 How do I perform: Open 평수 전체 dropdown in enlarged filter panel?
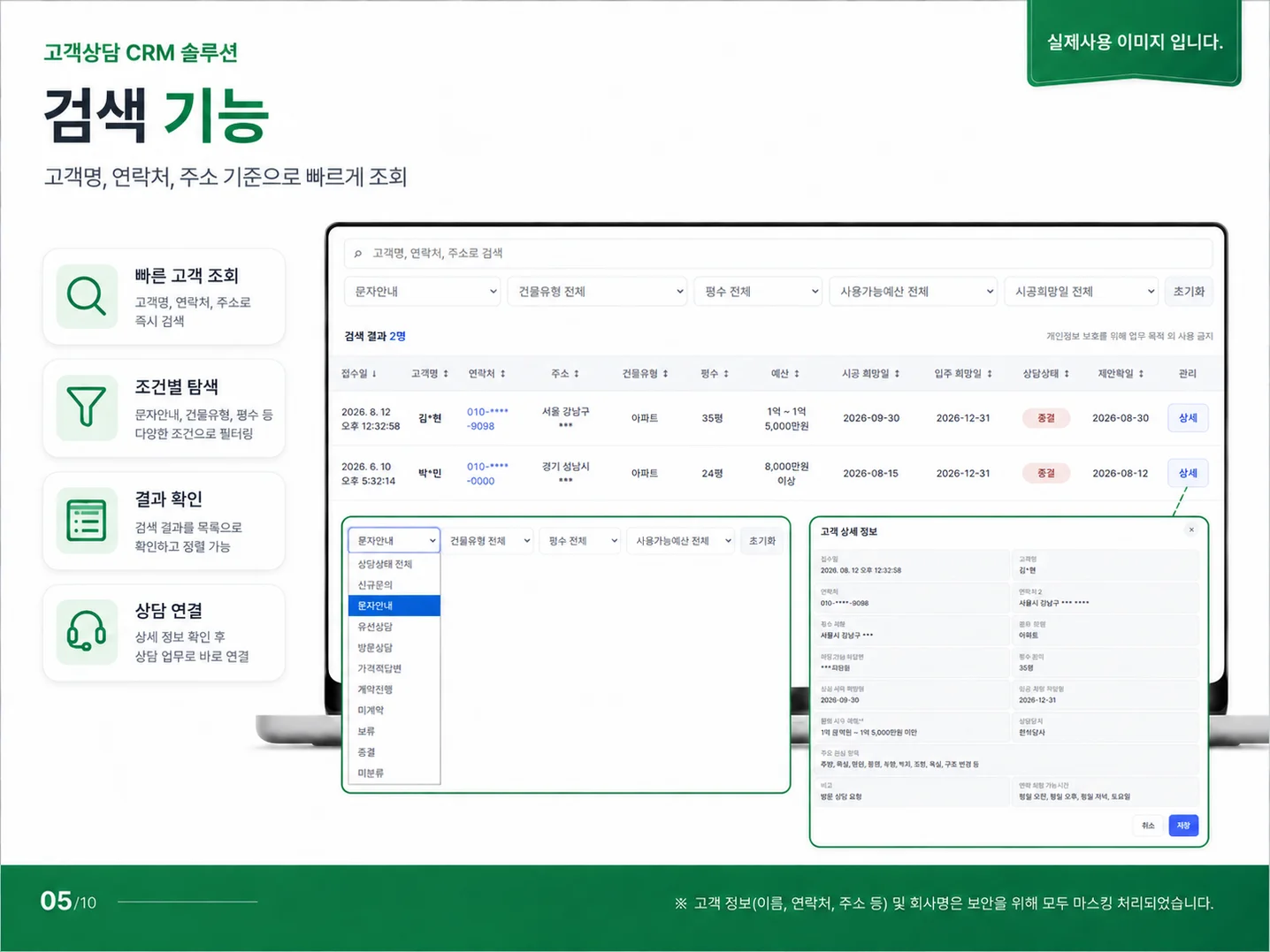[x=580, y=541]
